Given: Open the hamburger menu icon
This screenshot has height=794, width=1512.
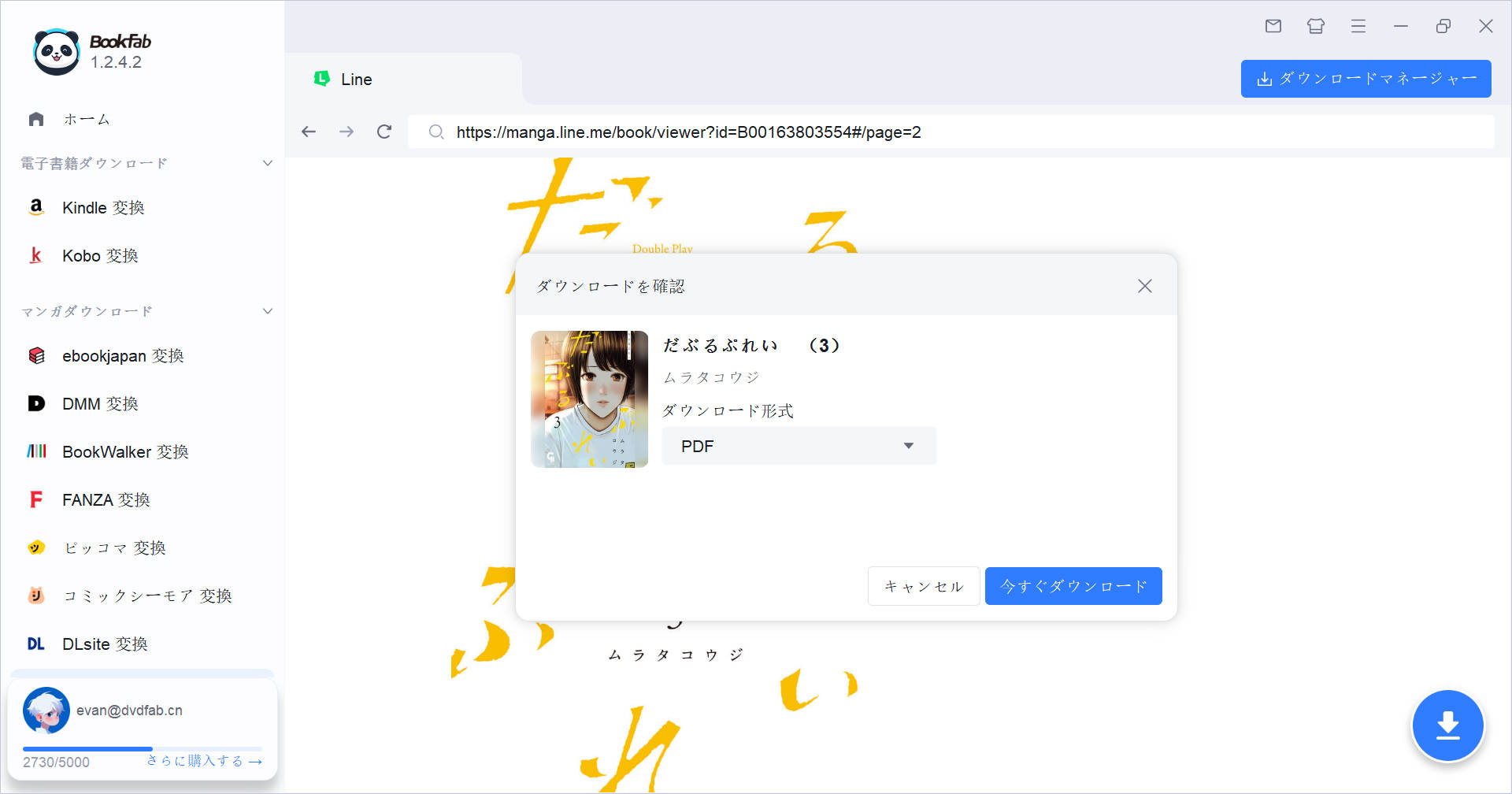Looking at the screenshot, I should pyautogui.click(x=1358, y=26).
